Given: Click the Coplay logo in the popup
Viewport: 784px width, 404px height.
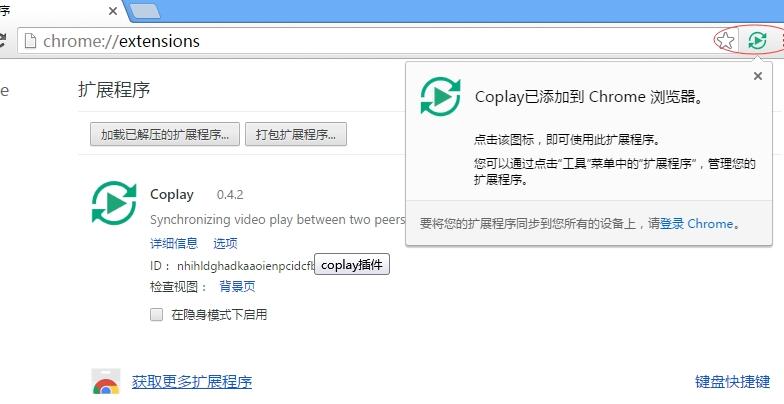Looking at the screenshot, I should (440, 96).
